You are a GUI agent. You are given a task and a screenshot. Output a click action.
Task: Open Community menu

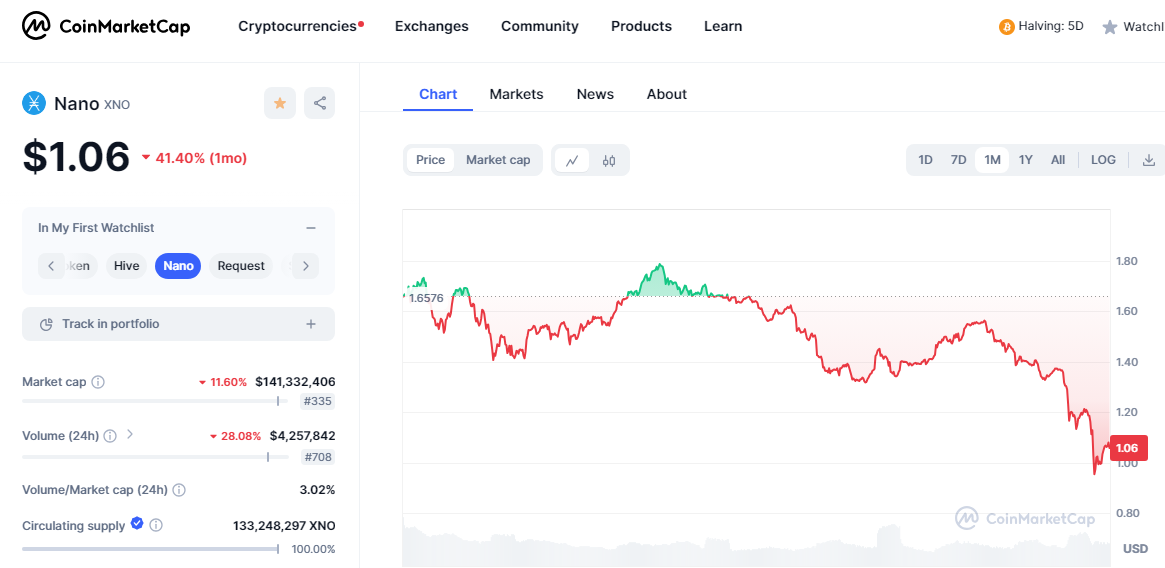coord(539,26)
